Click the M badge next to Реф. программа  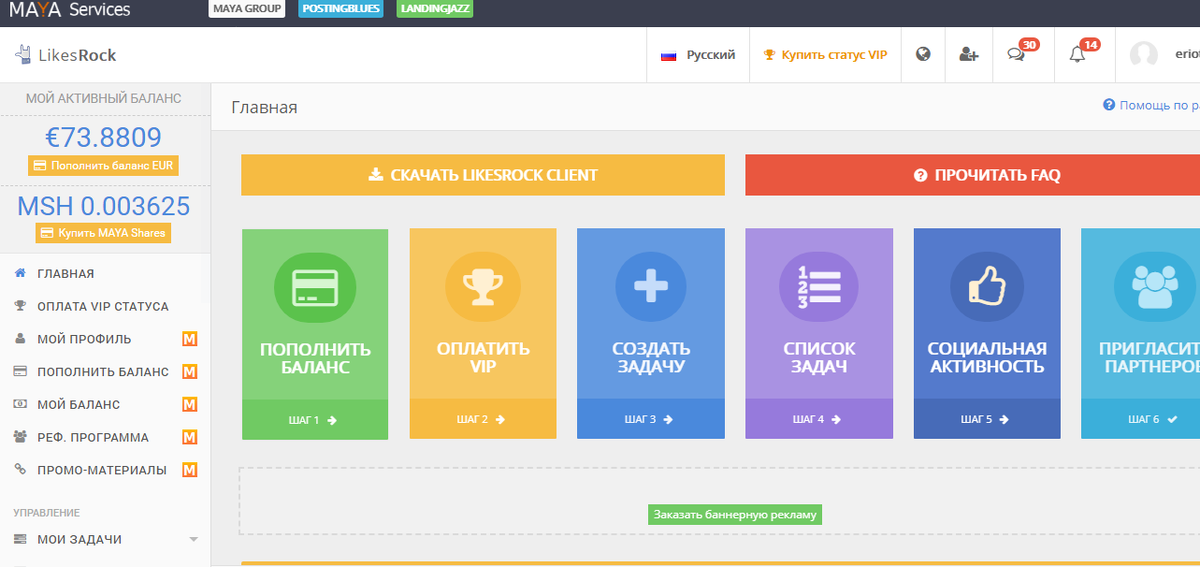click(x=190, y=437)
